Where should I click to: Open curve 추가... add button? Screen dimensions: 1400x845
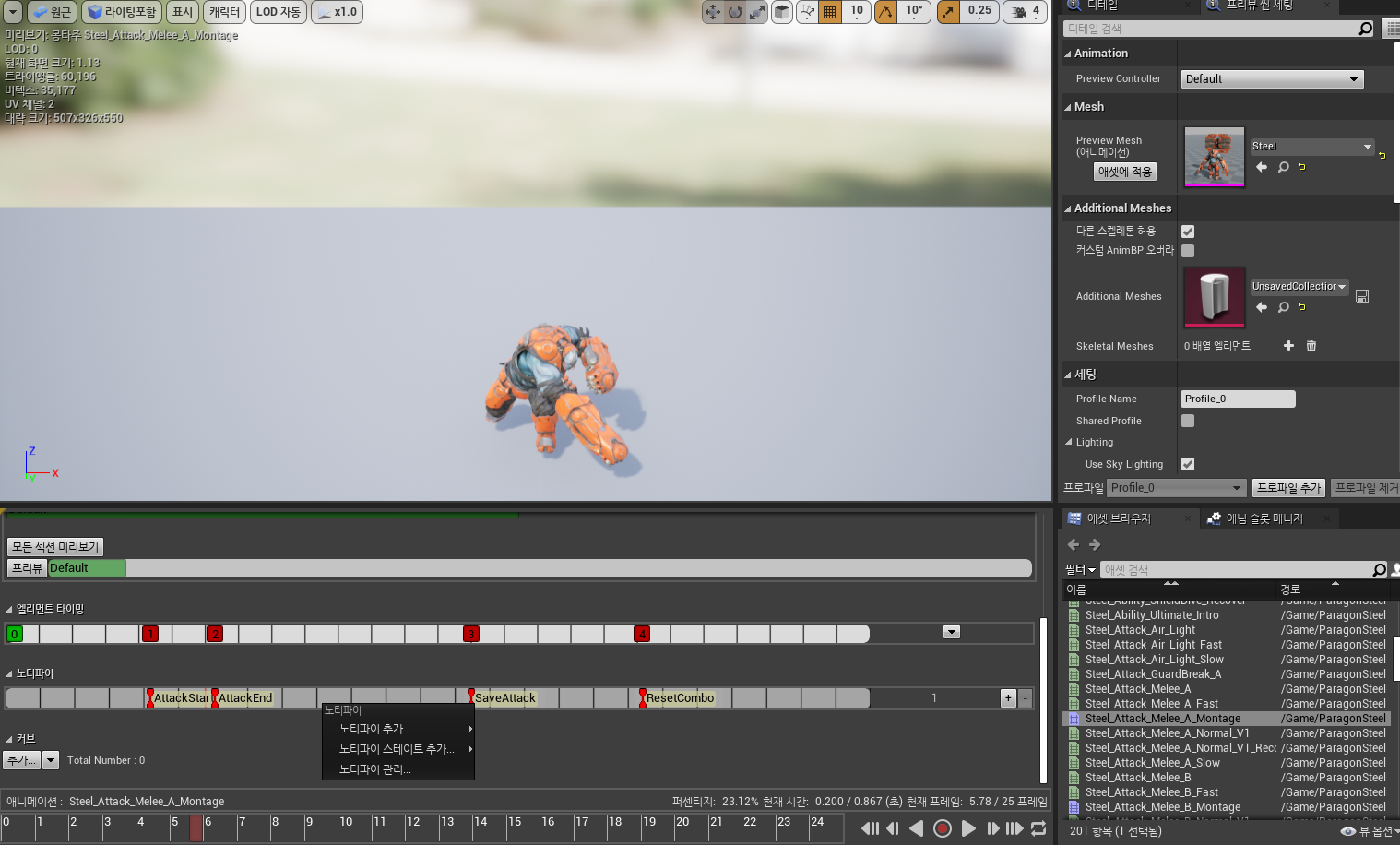point(22,760)
